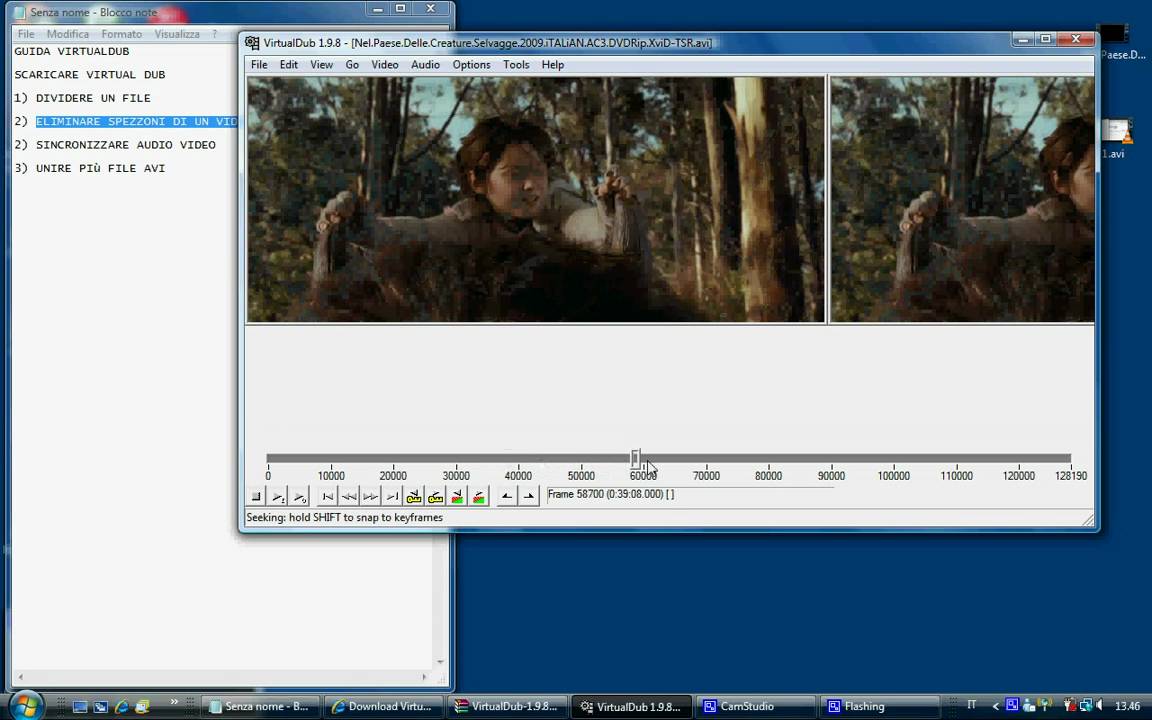The width and height of the screenshot is (1152, 720).
Task: Click the line SCARICARE VIRTUAL DUB
Action: pyautogui.click(x=90, y=75)
